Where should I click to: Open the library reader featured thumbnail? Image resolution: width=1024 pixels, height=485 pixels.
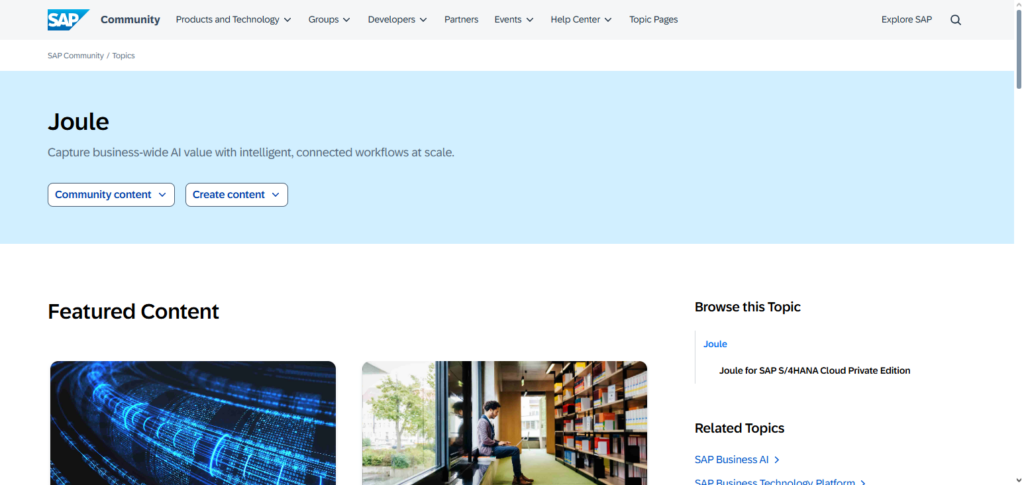tap(504, 423)
